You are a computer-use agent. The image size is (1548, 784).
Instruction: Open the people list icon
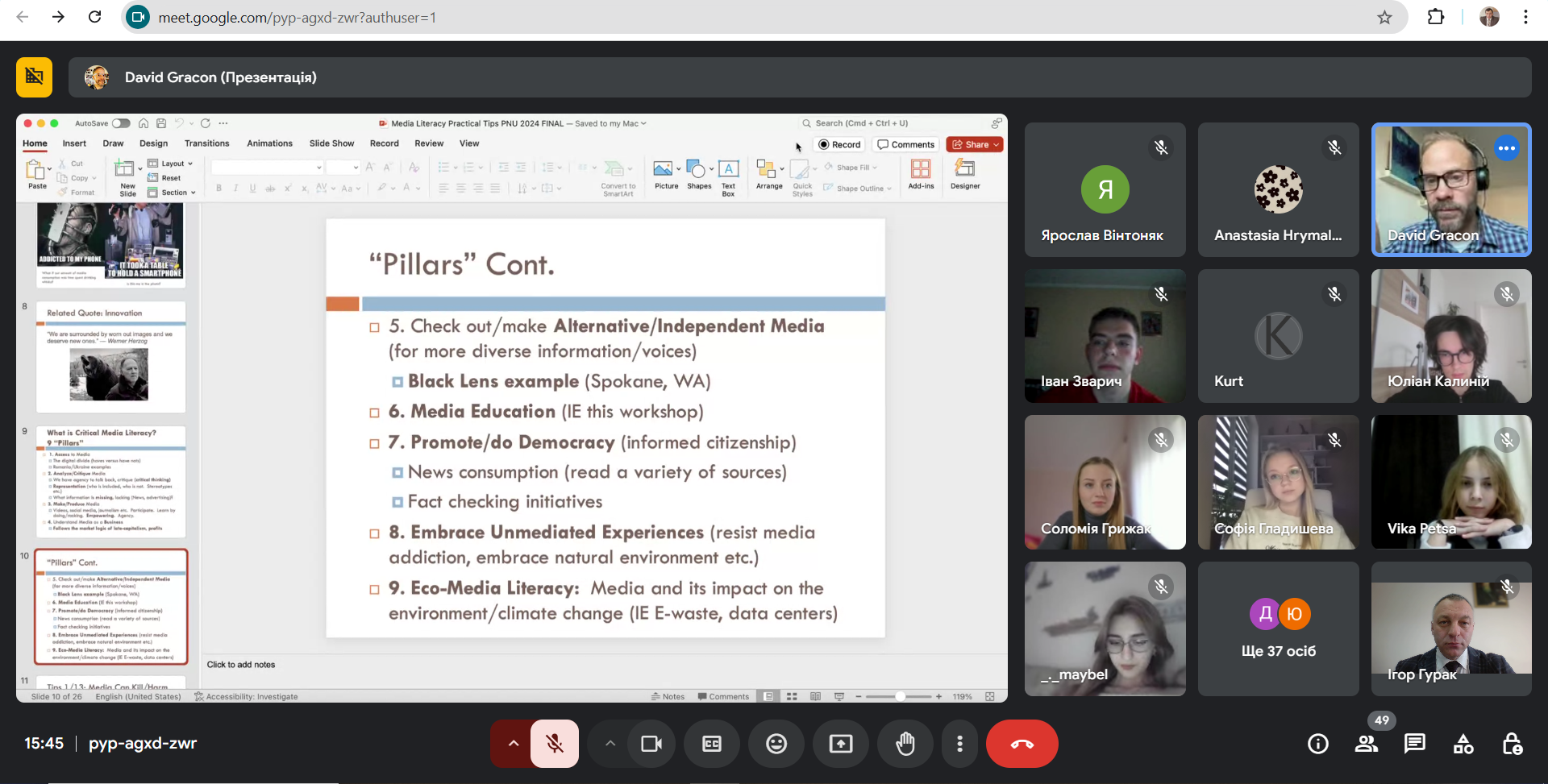click(x=1367, y=744)
